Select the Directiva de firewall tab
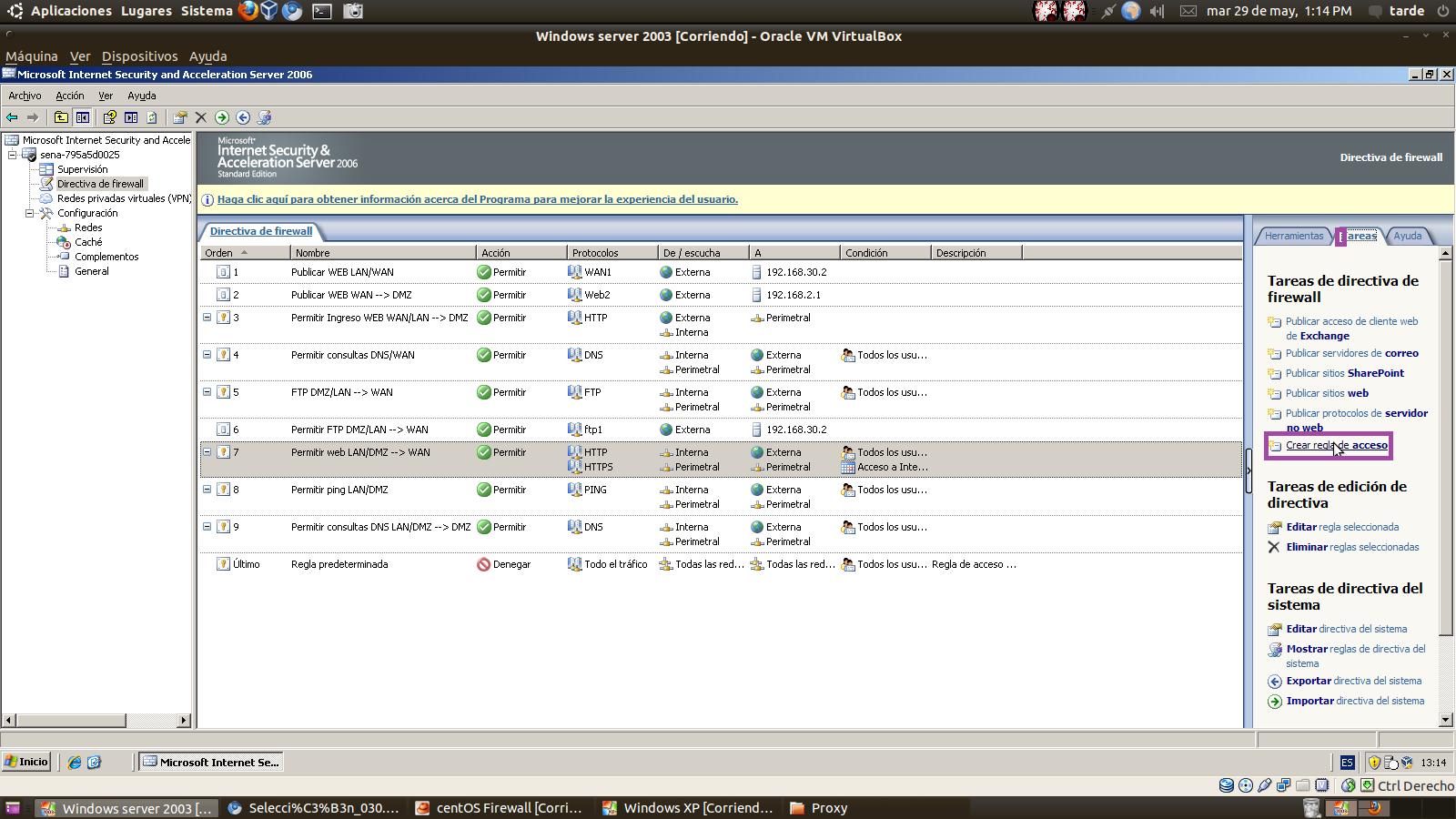 (x=261, y=231)
